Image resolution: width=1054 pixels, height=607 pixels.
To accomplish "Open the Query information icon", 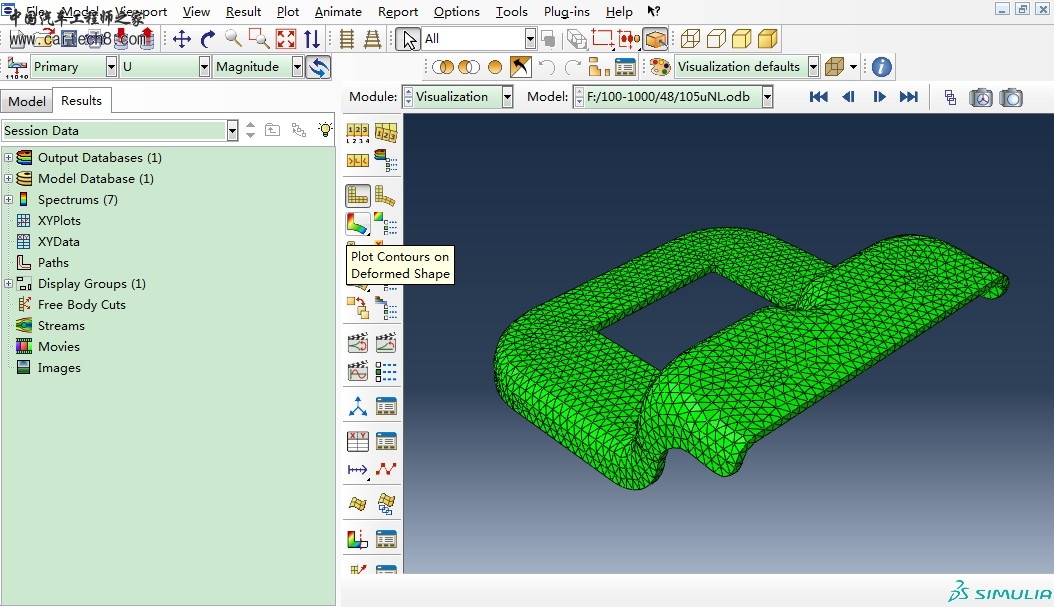I will click(x=881, y=67).
